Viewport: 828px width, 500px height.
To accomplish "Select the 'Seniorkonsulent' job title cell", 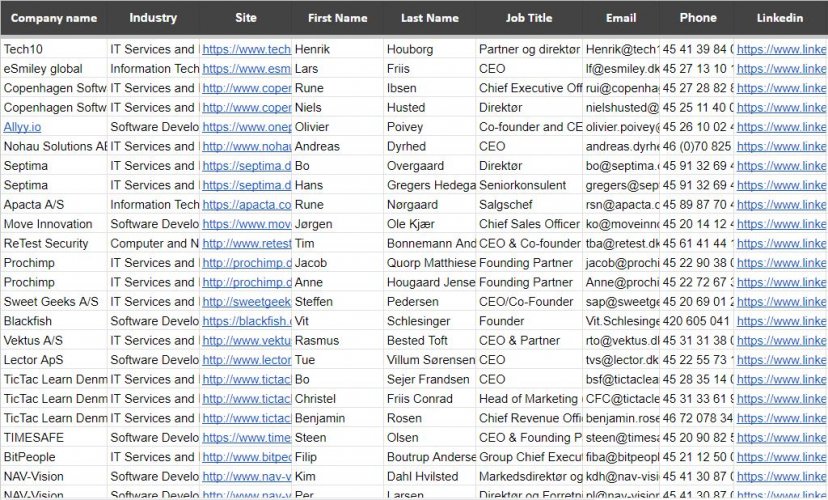I will tap(529, 185).
